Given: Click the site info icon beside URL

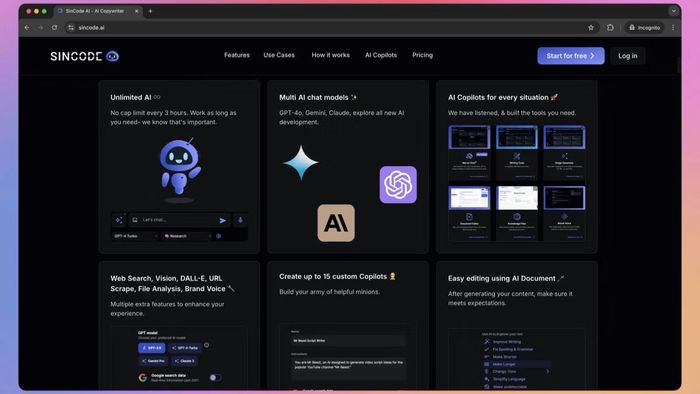Looking at the screenshot, I should click(71, 28).
